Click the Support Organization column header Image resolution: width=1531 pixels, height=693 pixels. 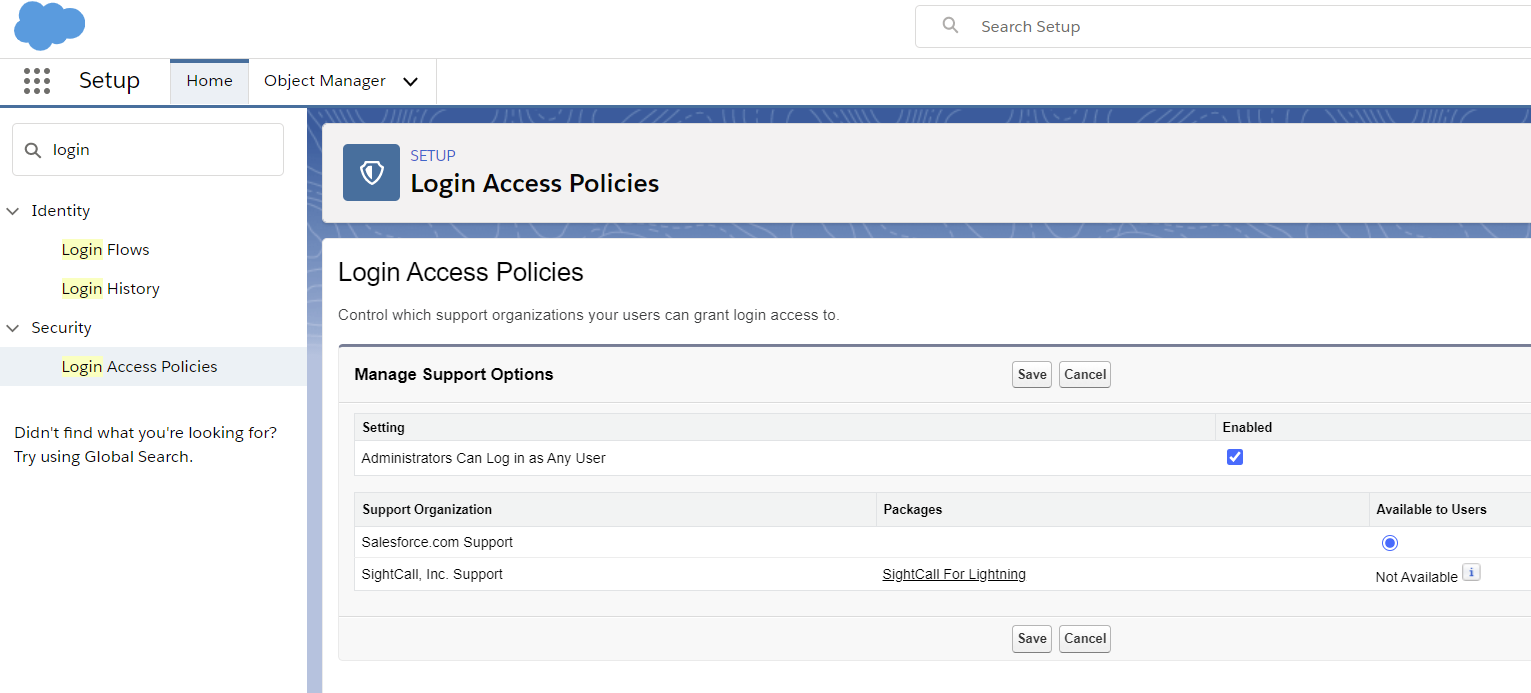click(x=427, y=510)
